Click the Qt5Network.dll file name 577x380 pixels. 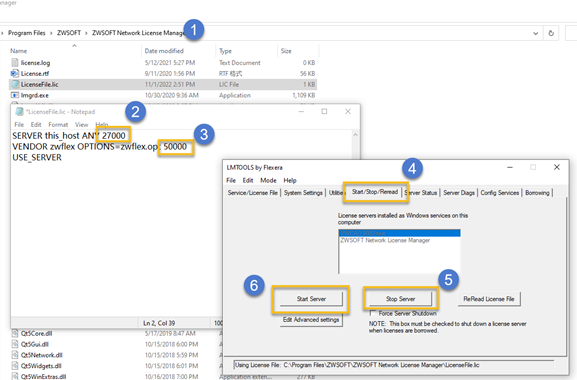pyautogui.click(x=42, y=355)
